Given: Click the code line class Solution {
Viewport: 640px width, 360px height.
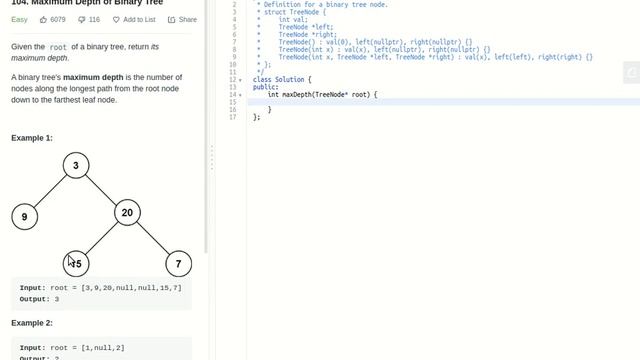Looking at the screenshot, I should click(x=282, y=80).
